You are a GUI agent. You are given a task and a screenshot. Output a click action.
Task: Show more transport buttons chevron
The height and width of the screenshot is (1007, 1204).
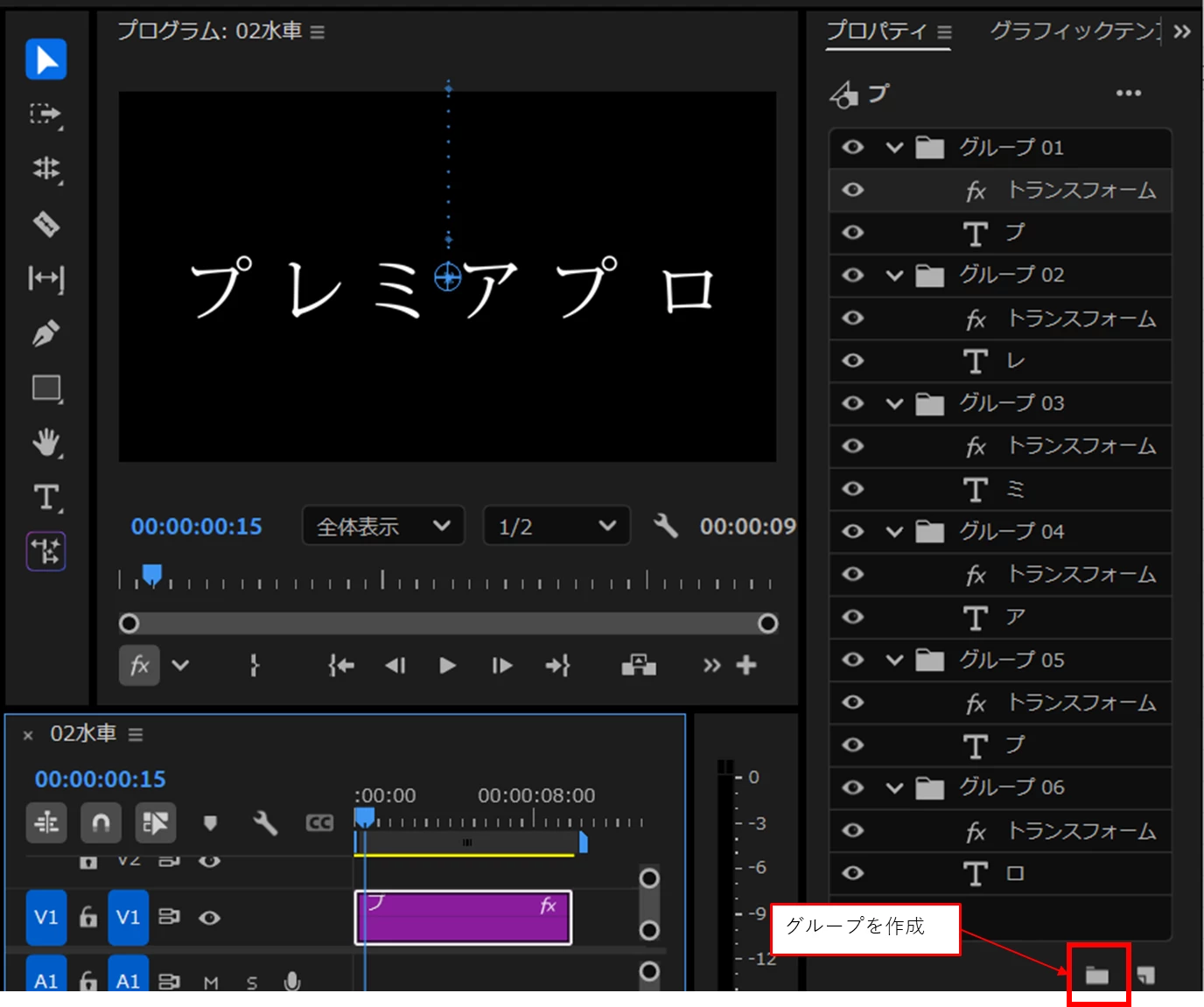click(x=711, y=666)
